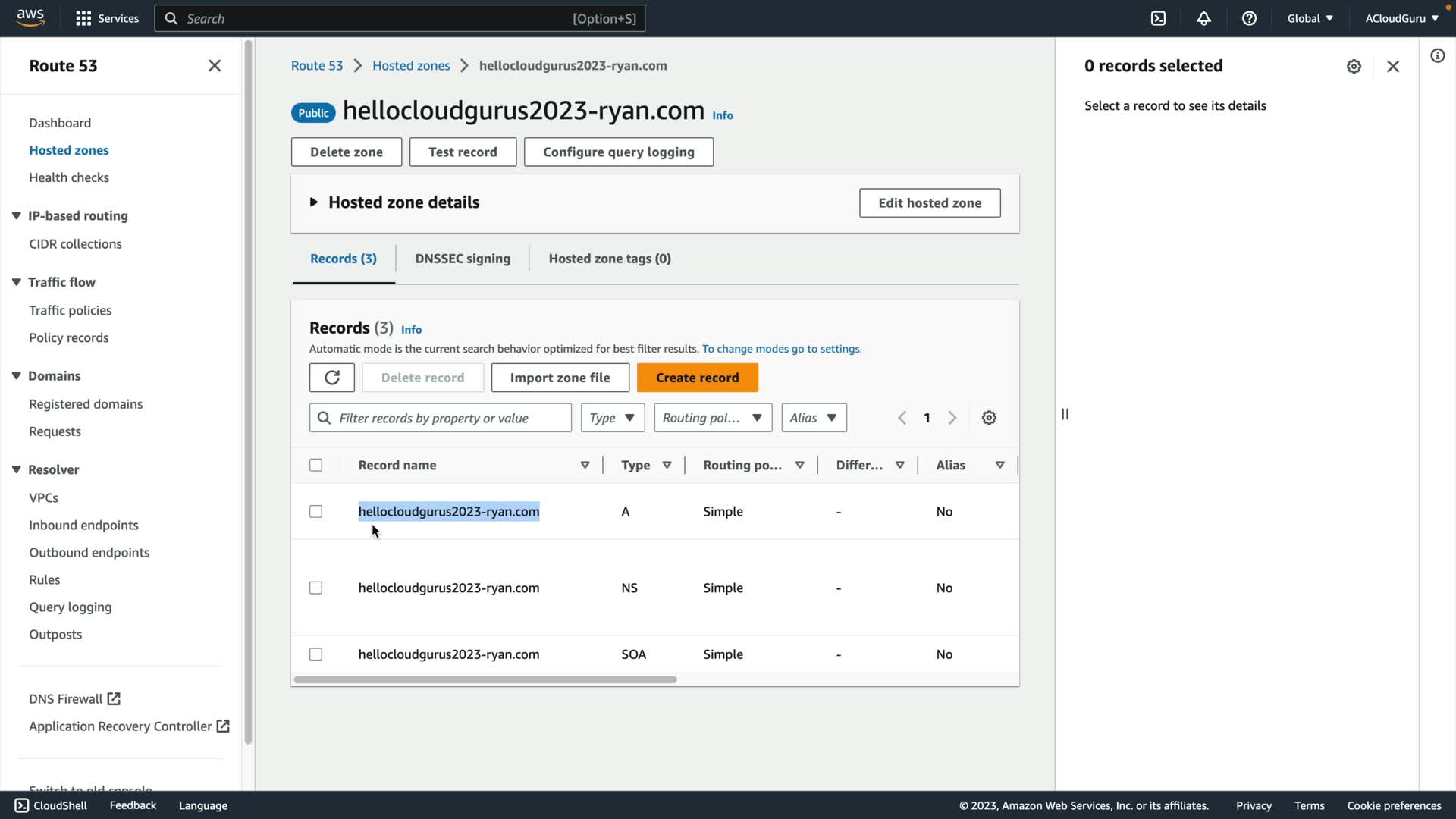Screen dimensions: 1456x819
Task: Go to next records page arrow
Action: pyautogui.click(x=952, y=418)
